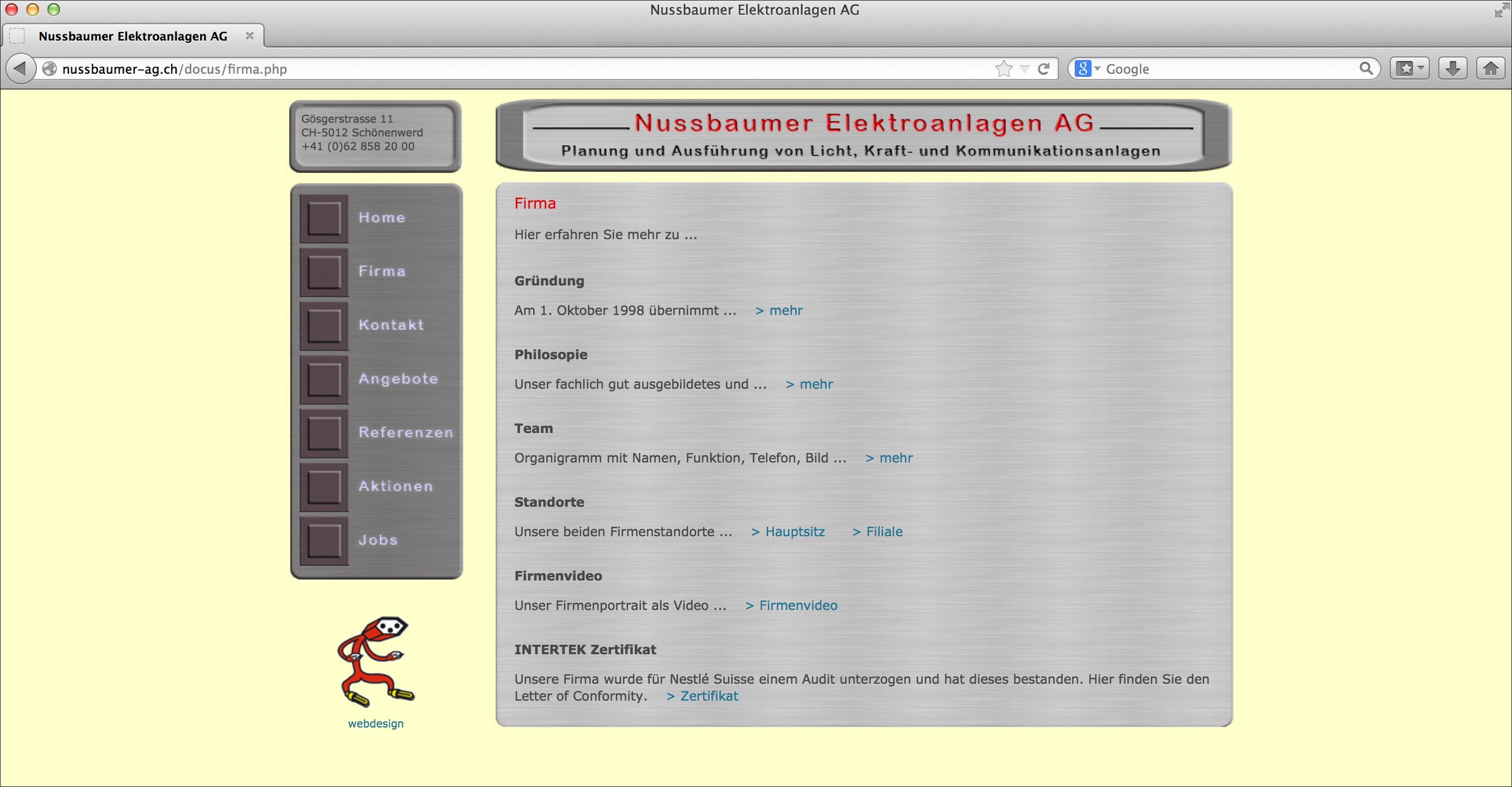Open Firma in the sidebar menu
The height and width of the screenshot is (787, 1512).
(x=382, y=271)
